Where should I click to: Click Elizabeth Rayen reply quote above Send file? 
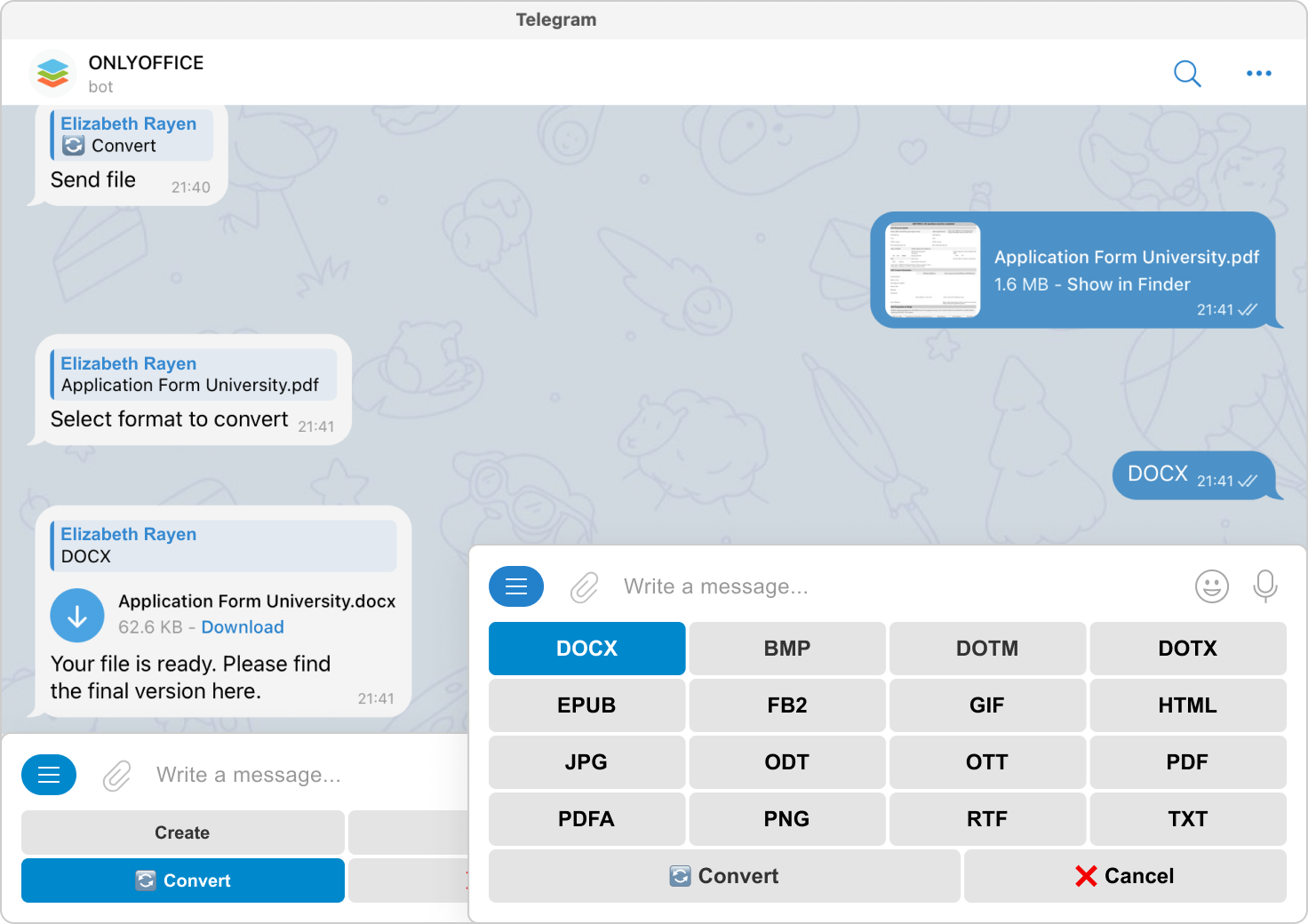[x=132, y=135]
